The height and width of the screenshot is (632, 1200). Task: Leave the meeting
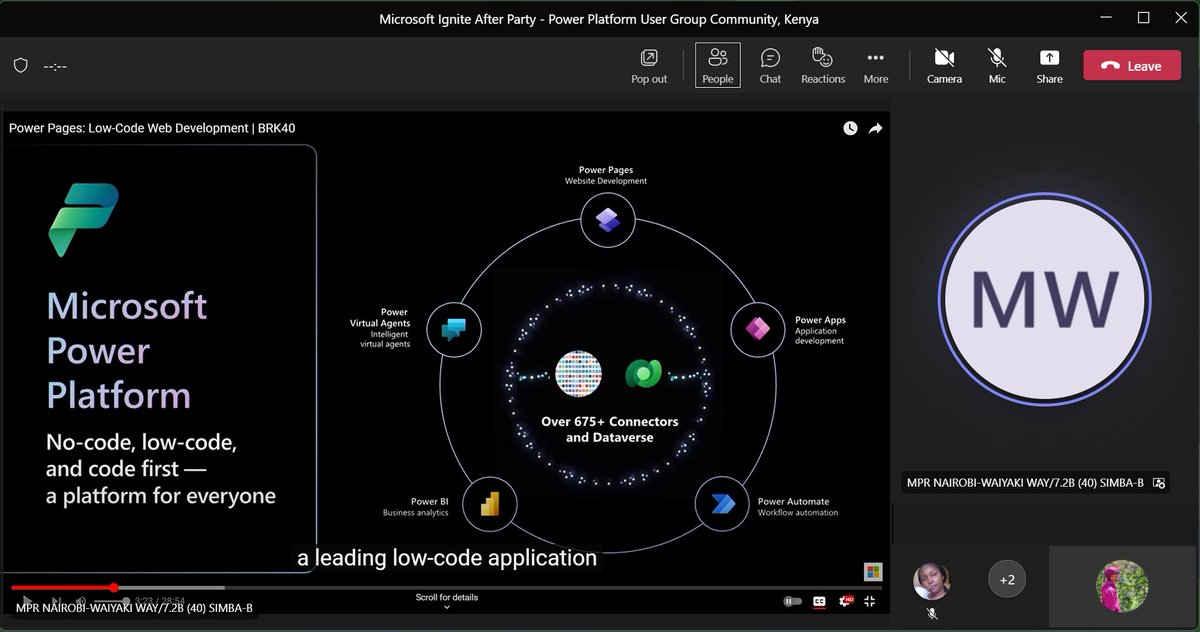click(x=1132, y=66)
